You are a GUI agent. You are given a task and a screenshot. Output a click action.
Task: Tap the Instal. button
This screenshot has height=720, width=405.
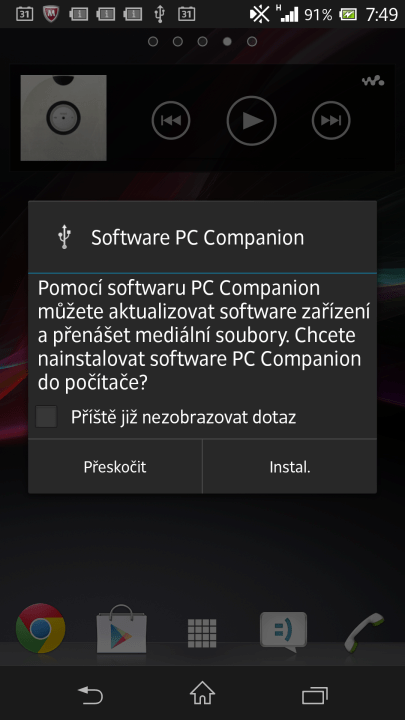[290, 467]
